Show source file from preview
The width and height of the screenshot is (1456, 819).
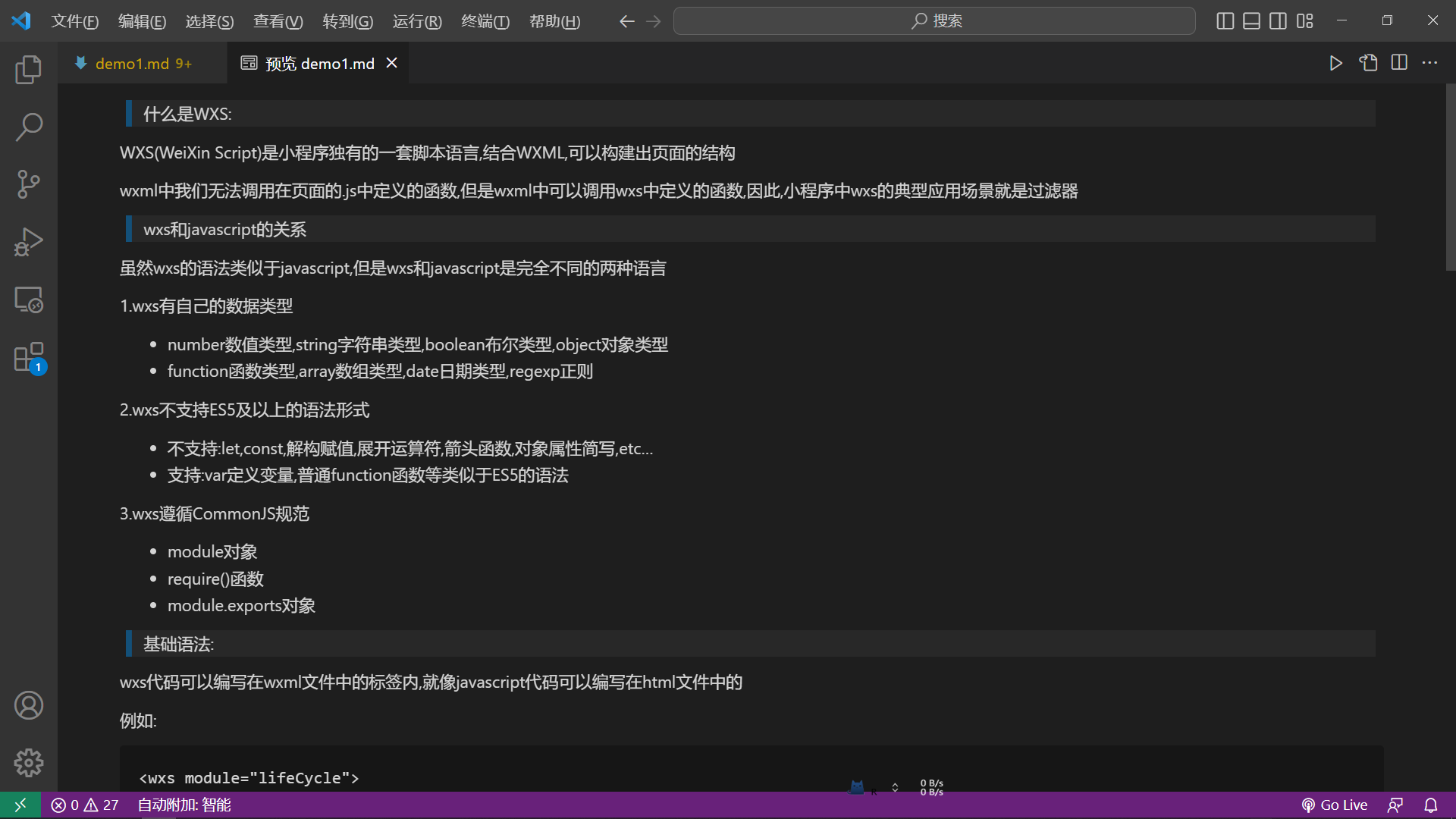pos(1368,63)
